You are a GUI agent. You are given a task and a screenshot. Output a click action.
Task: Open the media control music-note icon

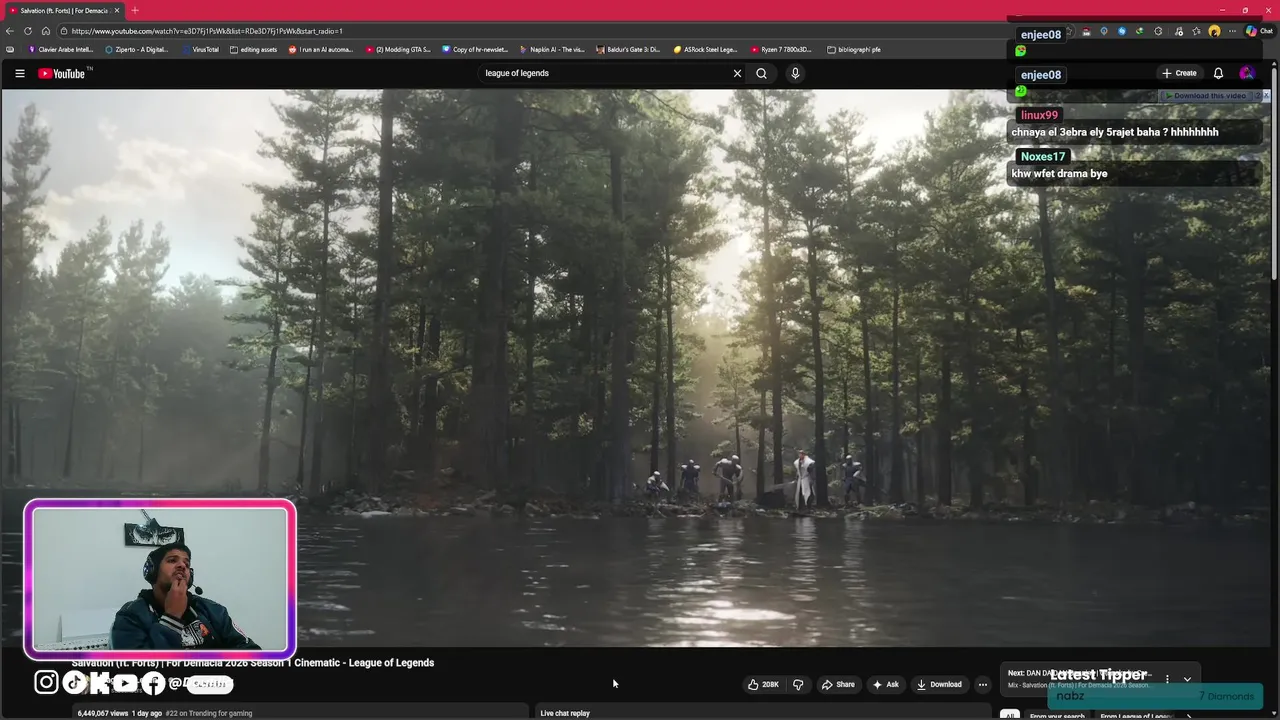click(1179, 31)
